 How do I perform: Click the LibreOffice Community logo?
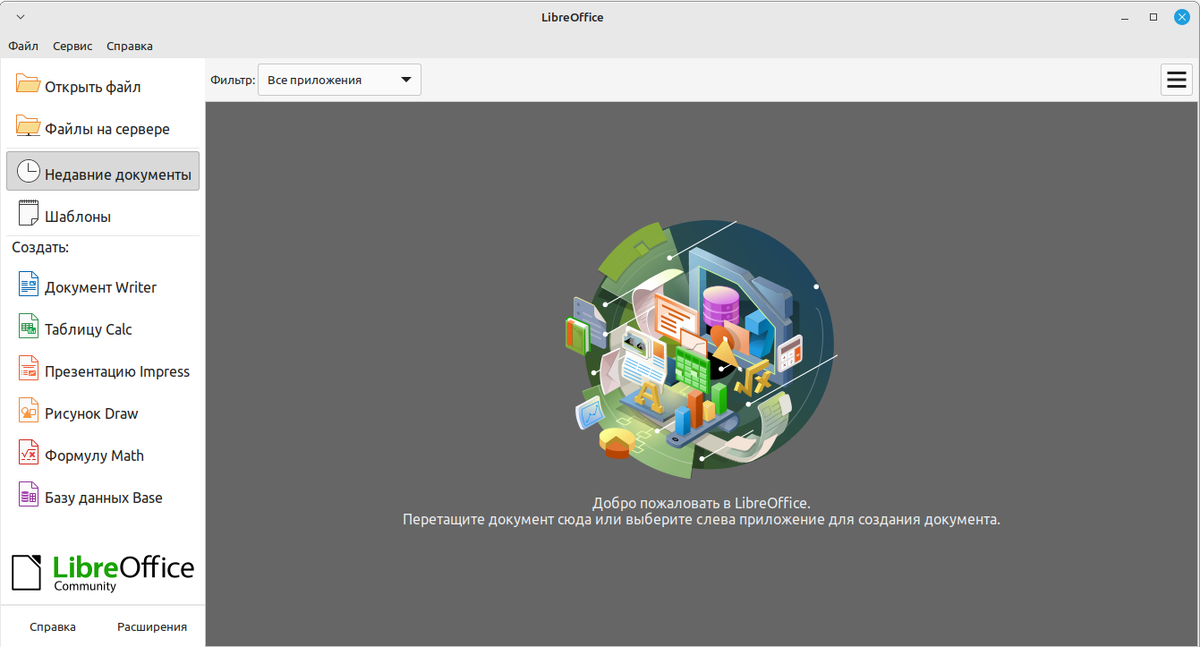click(x=103, y=572)
